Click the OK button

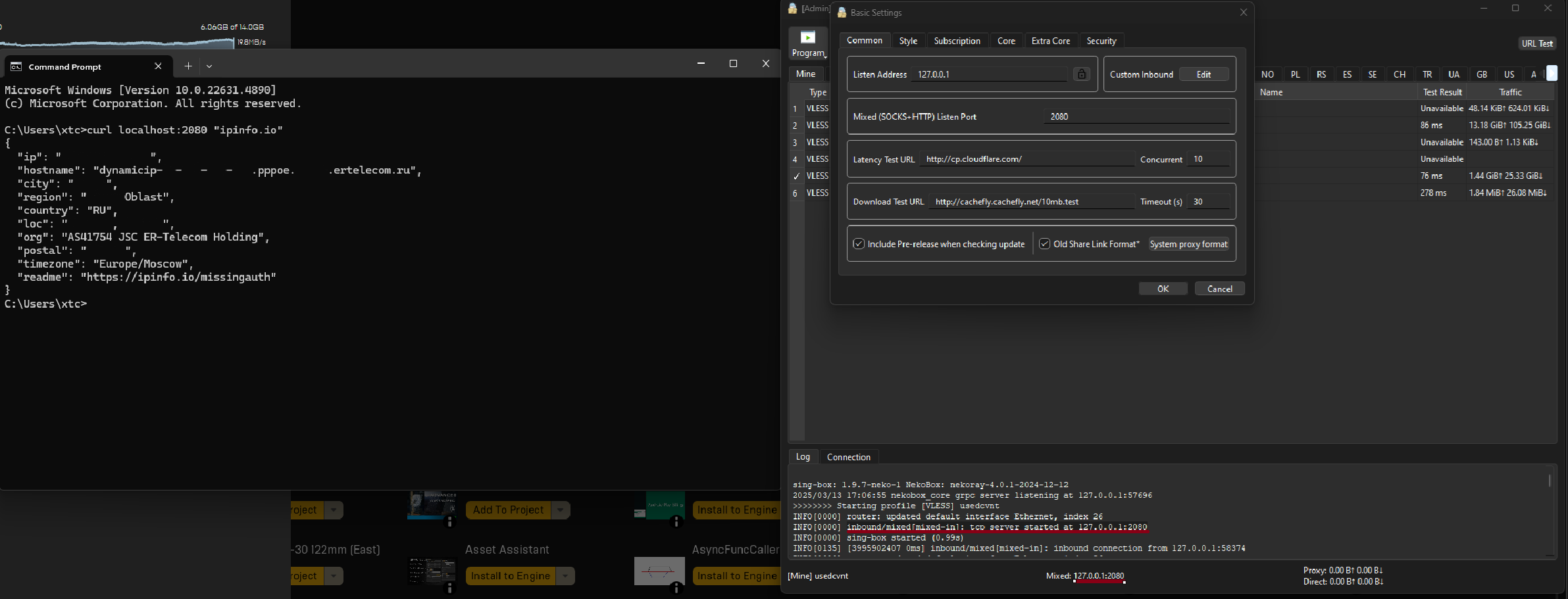coord(1163,289)
